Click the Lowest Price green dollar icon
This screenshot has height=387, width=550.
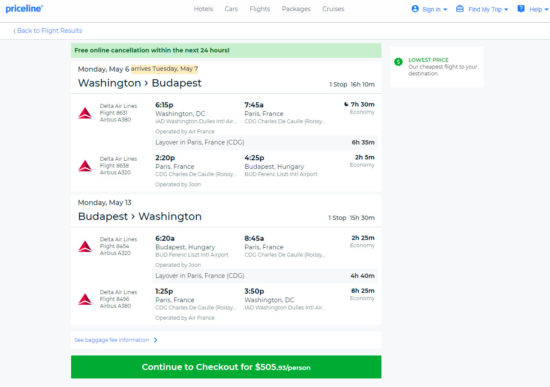coord(398,62)
